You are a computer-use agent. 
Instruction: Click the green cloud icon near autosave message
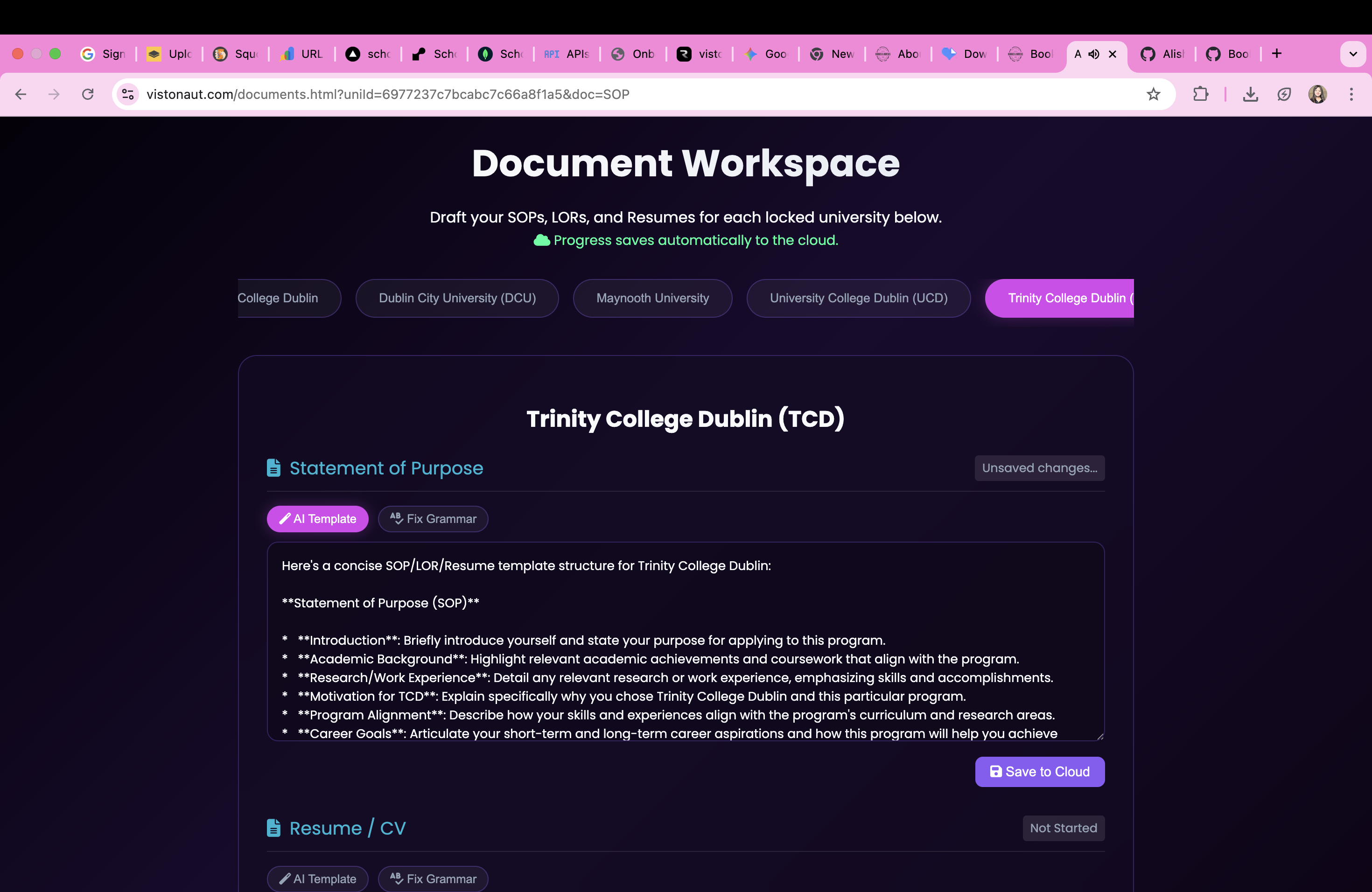click(541, 240)
